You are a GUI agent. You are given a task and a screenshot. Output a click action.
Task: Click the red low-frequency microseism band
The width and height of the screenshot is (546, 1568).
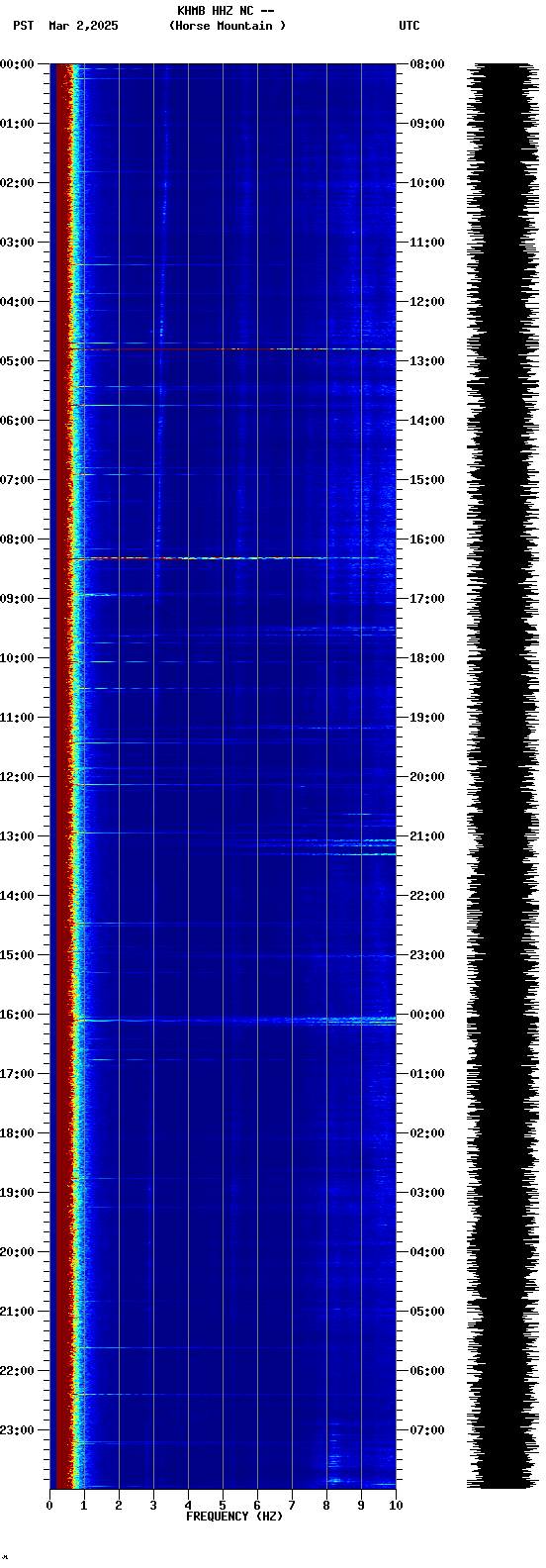(62, 776)
